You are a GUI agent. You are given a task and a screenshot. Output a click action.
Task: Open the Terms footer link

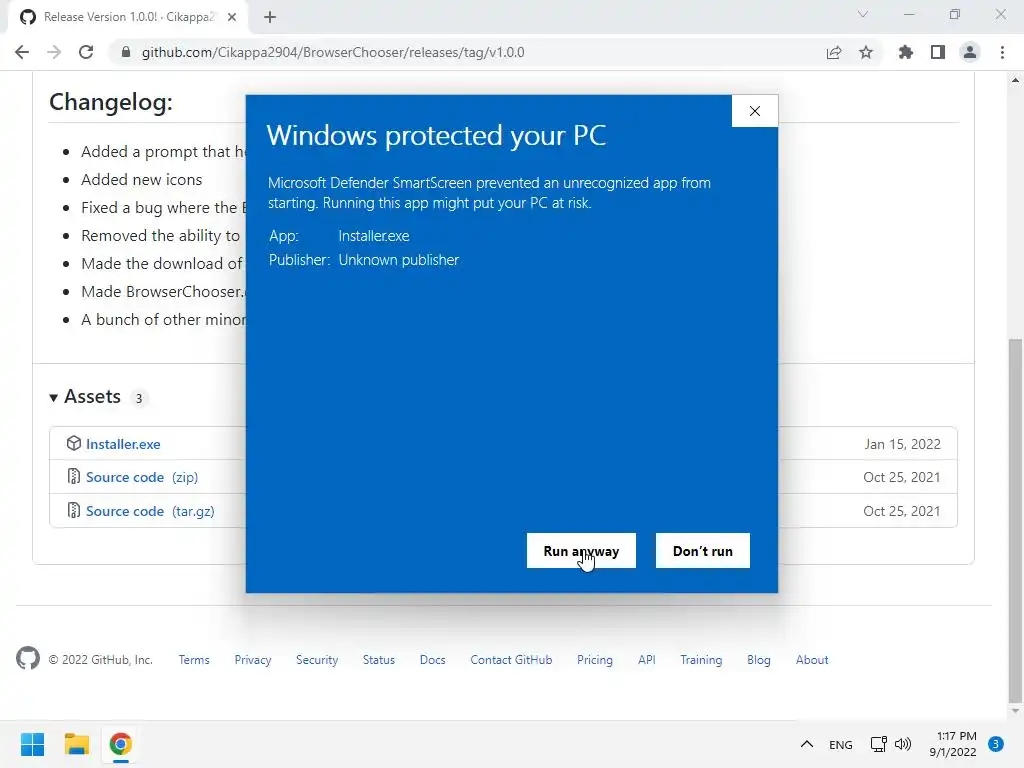click(x=194, y=660)
